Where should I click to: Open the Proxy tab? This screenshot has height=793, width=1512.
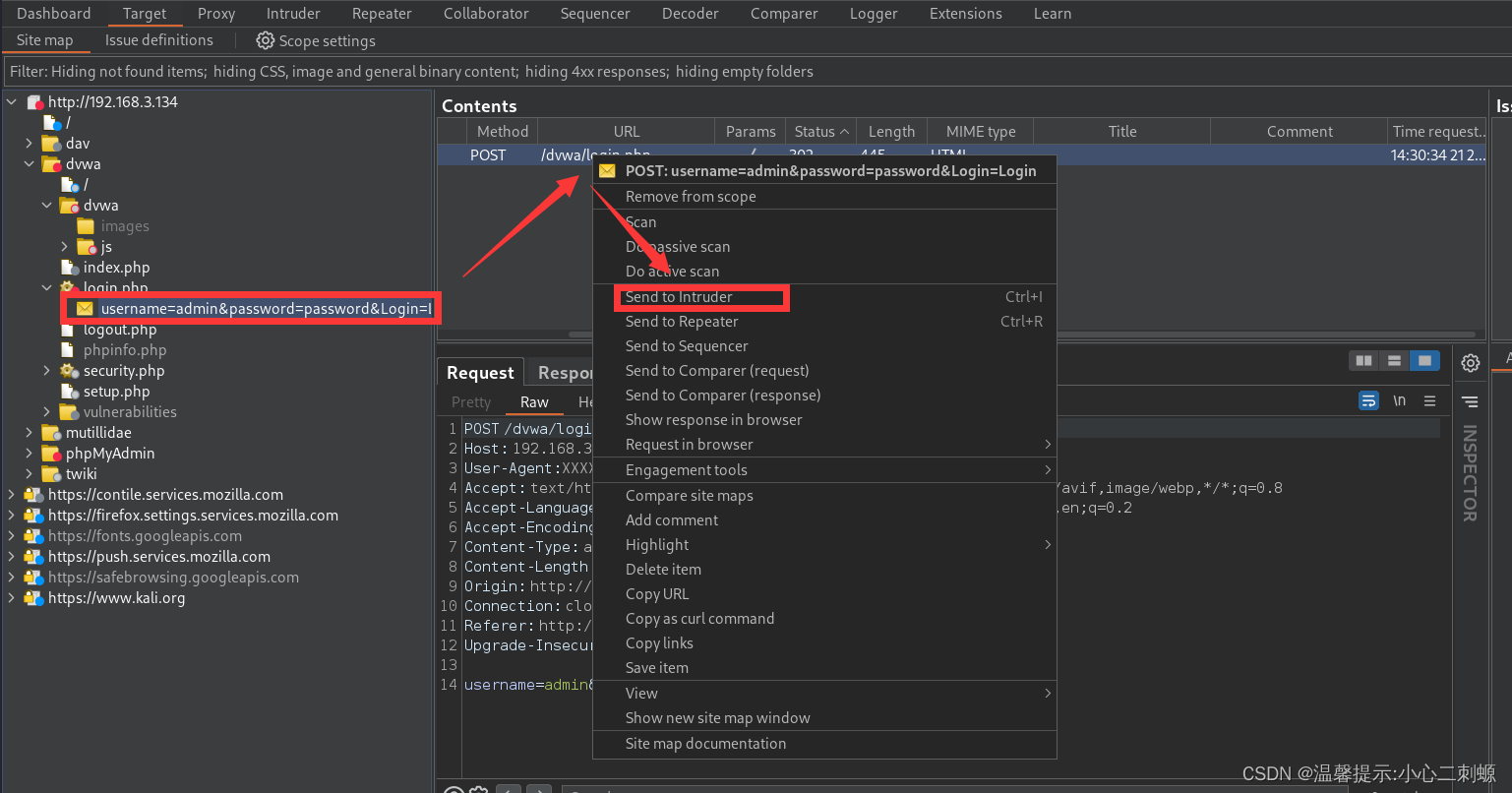[216, 14]
